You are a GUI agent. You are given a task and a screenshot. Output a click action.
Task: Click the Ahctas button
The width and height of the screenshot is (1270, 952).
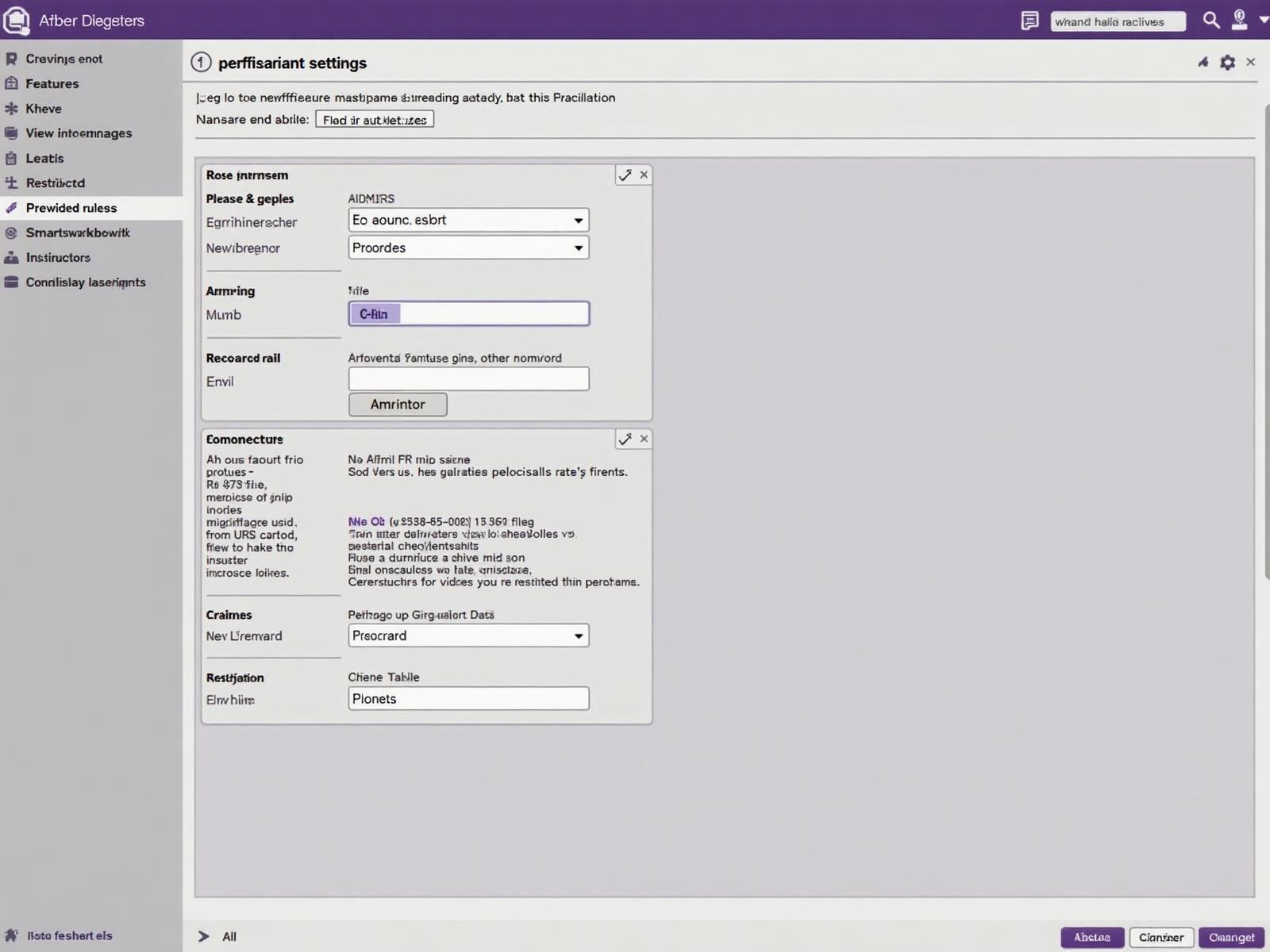pyautogui.click(x=1092, y=937)
